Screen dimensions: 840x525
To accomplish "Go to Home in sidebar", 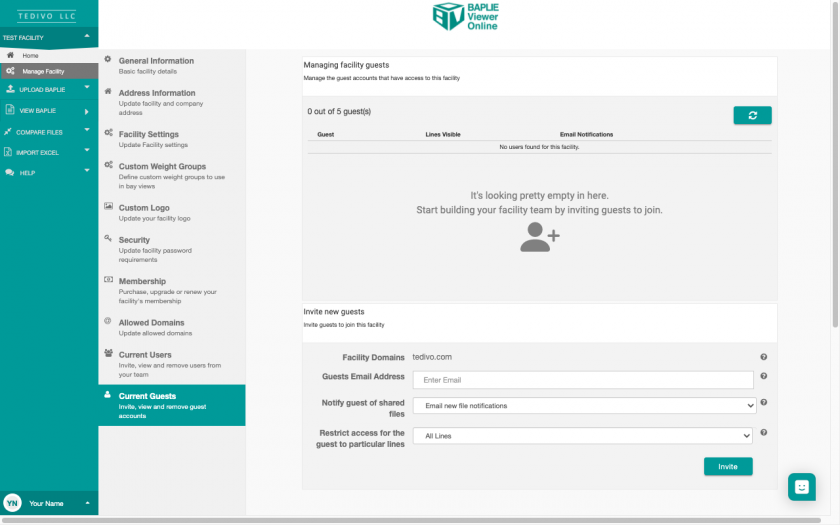I will 49,55.
